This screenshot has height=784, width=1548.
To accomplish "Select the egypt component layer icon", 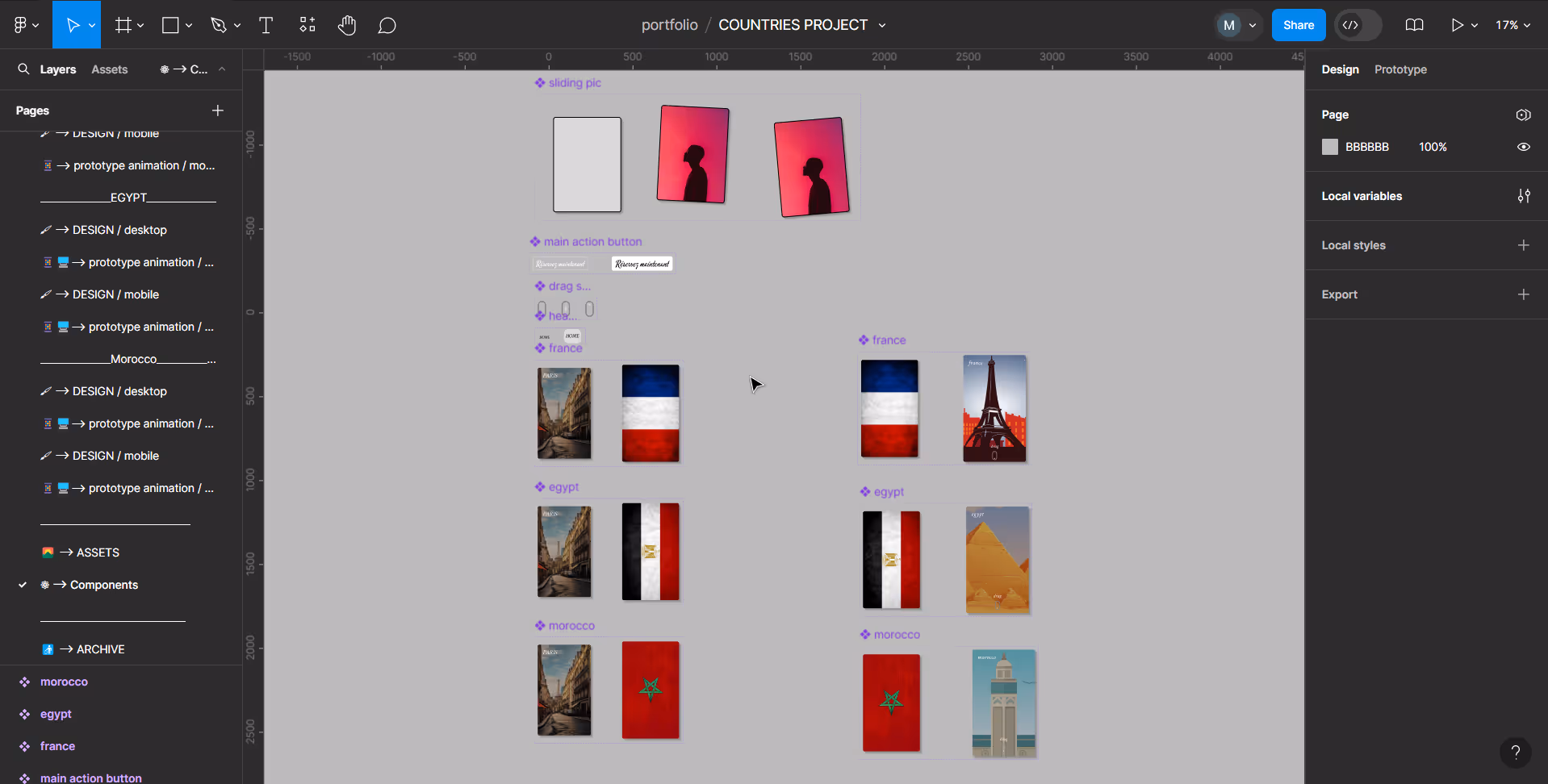I will pyautogui.click(x=25, y=714).
